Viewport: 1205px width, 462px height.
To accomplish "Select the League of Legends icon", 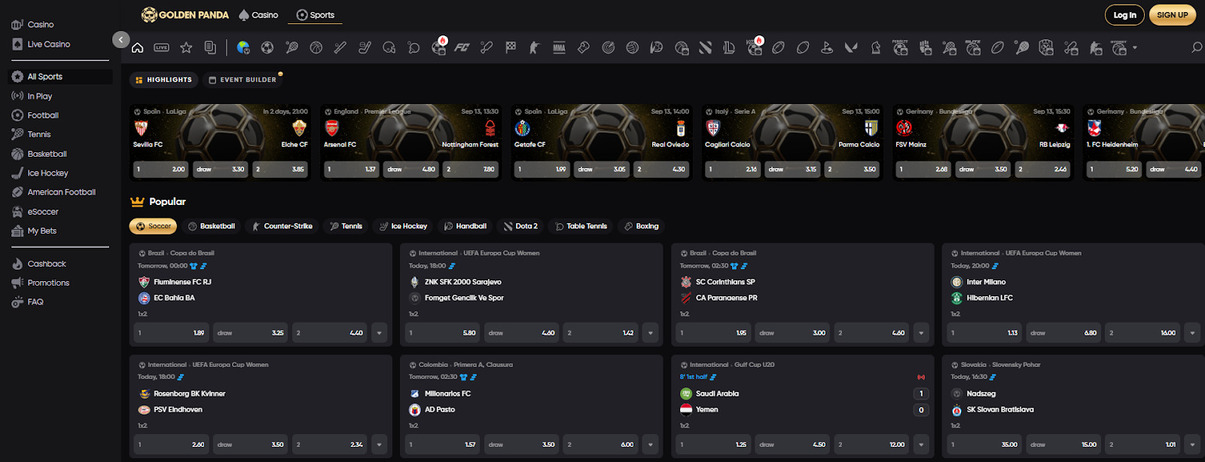I will [729, 47].
